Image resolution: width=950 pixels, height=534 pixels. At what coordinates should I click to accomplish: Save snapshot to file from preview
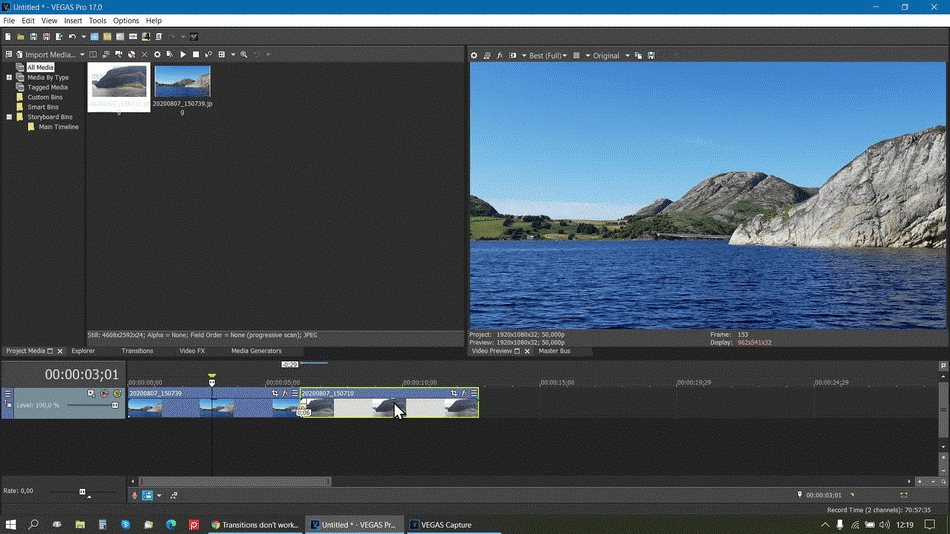[651, 56]
